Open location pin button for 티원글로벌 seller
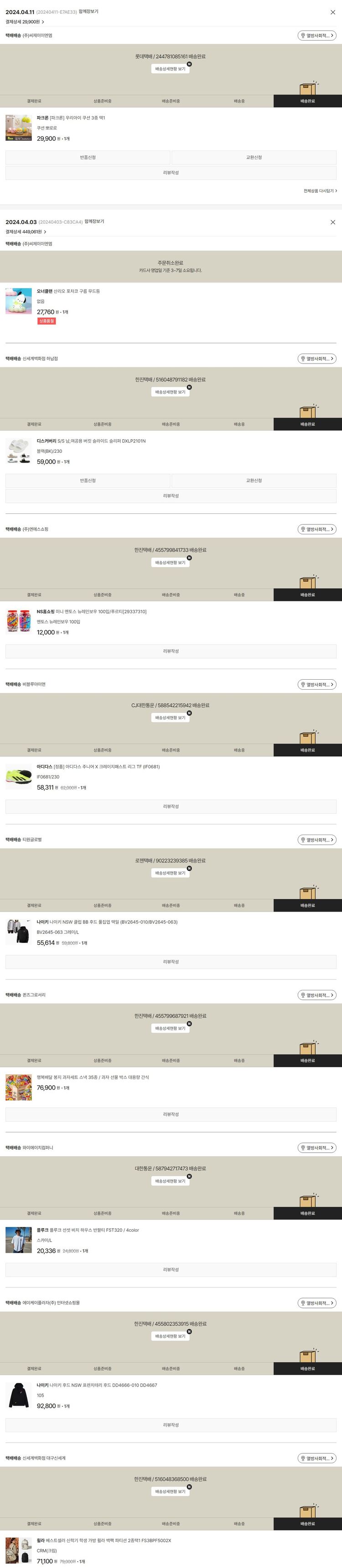This screenshot has width=342, height=1568. coord(316,840)
